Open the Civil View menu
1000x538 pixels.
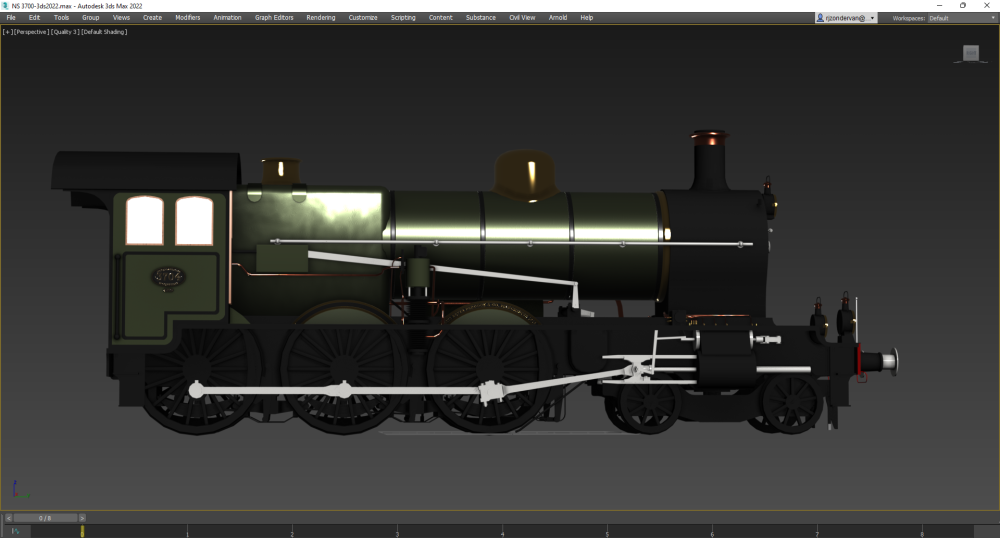point(522,18)
